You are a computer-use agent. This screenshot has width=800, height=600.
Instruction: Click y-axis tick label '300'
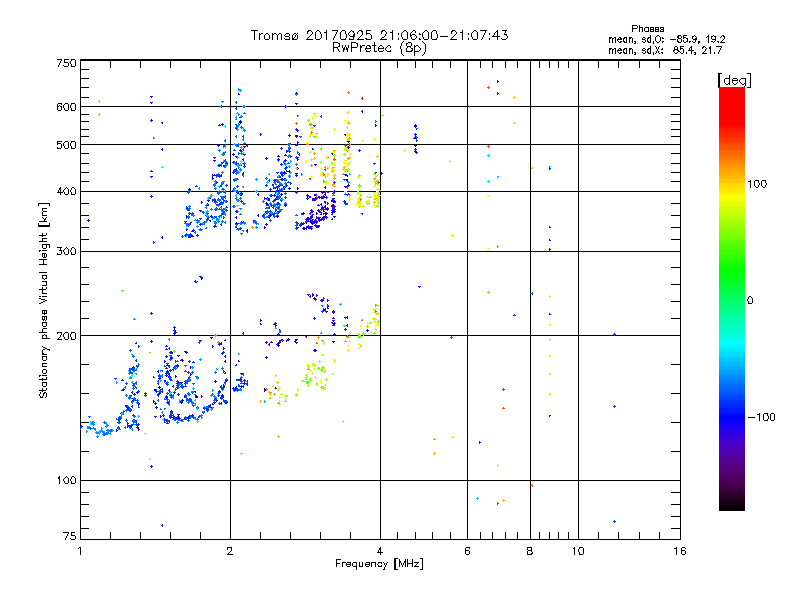tap(66, 252)
